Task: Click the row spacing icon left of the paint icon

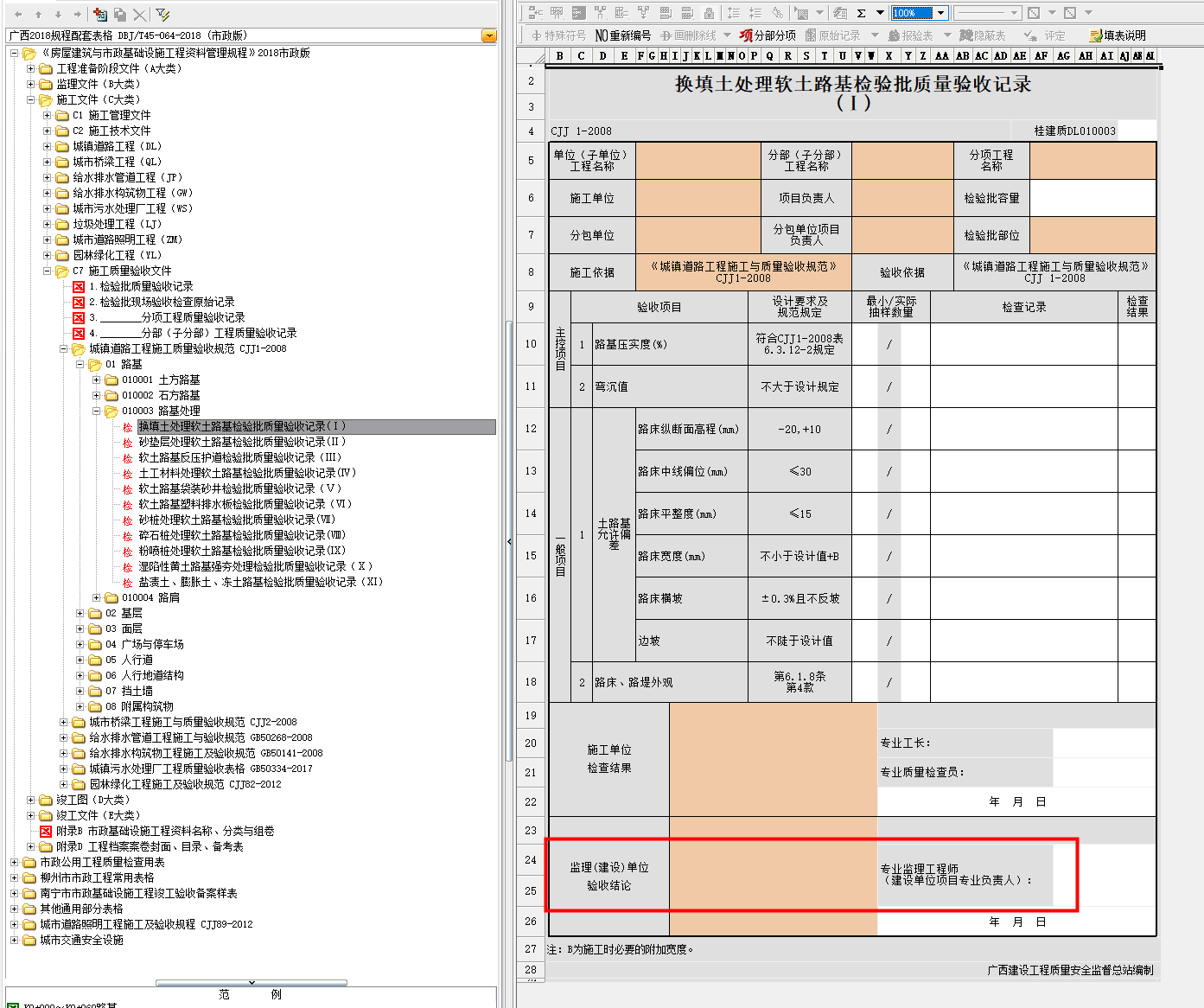Action: (x=755, y=13)
